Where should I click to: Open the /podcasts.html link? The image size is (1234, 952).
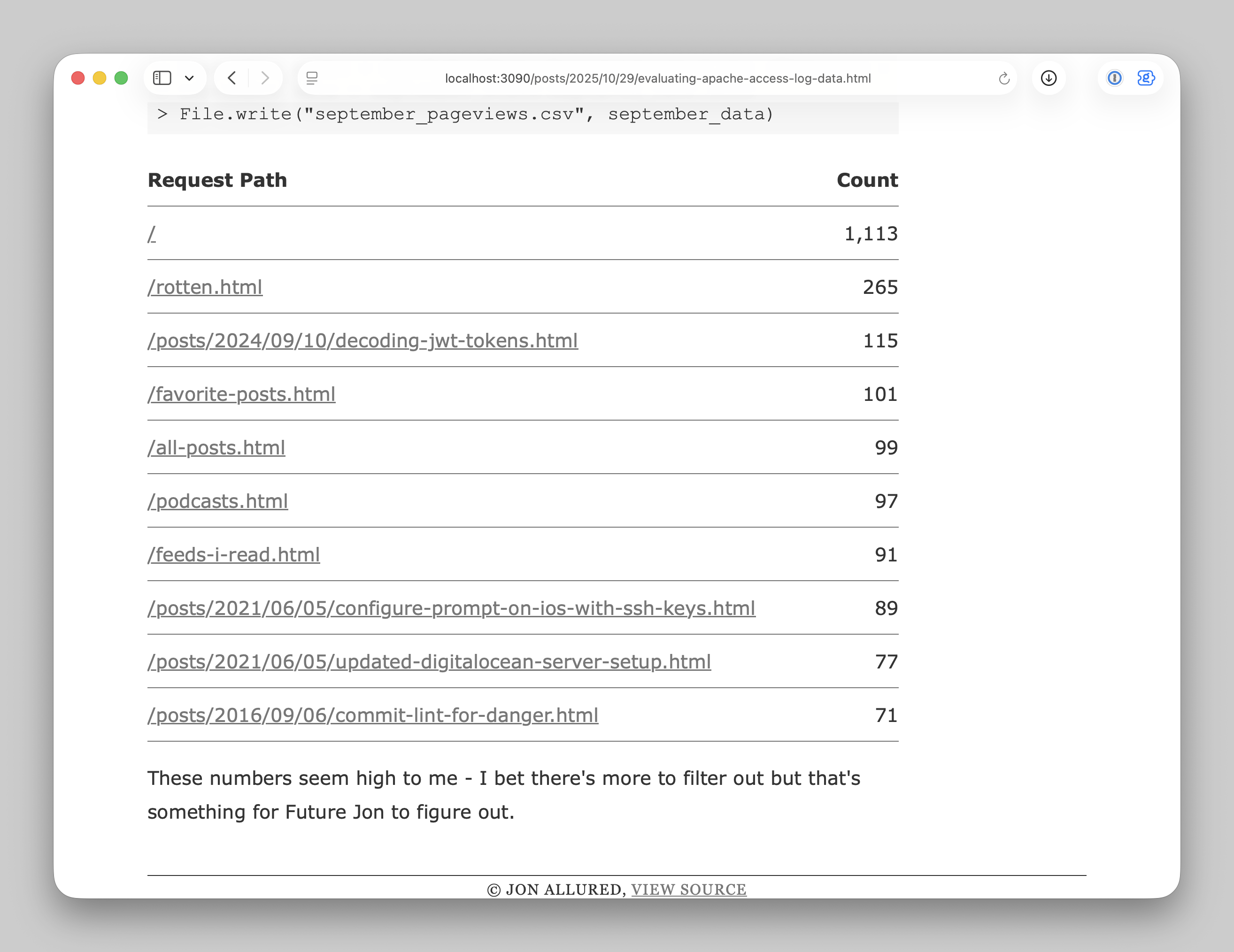[218, 501]
